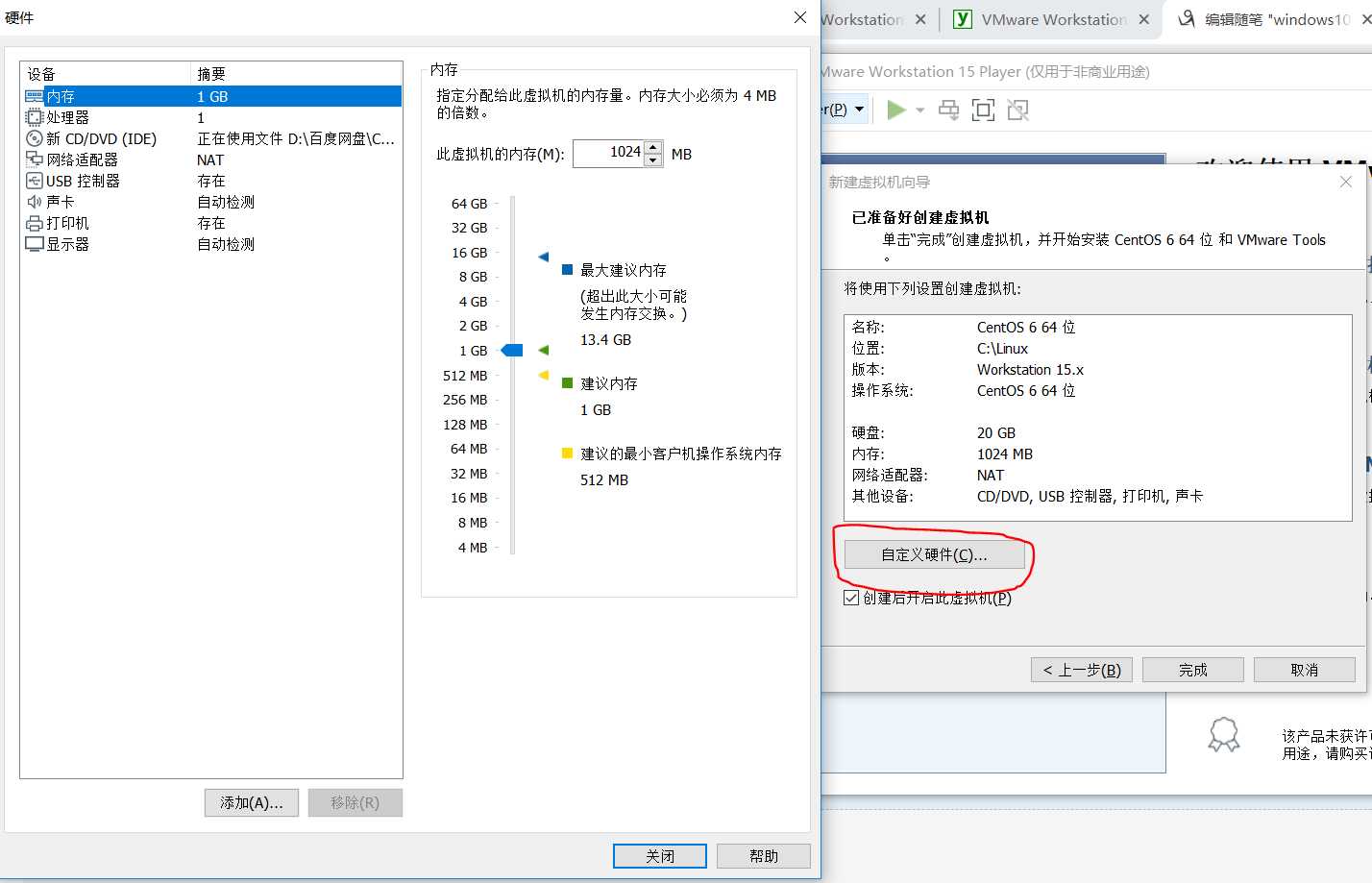Image resolution: width=1372 pixels, height=883 pixels.
Task: Click the 上一步(B) button
Action: [x=1082, y=670]
